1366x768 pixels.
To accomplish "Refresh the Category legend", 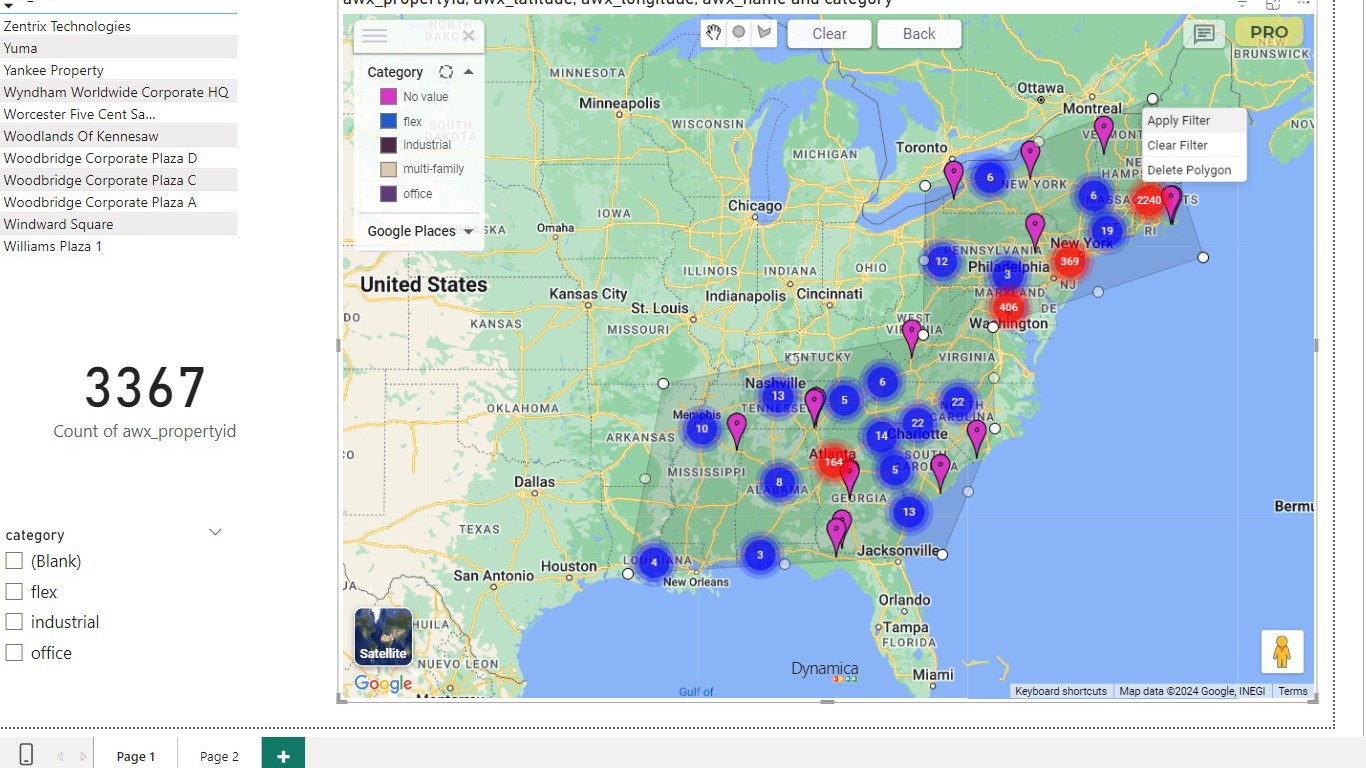I will 446,72.
